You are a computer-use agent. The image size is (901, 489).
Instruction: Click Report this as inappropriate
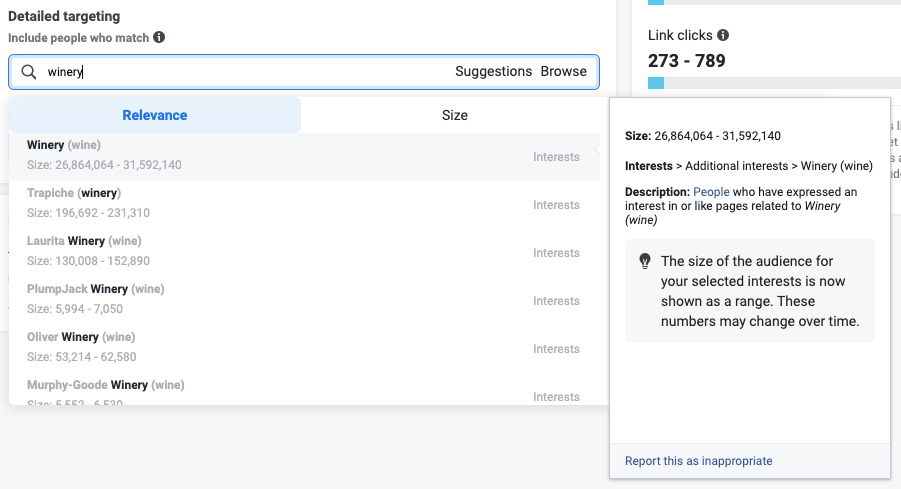click(x=699, y=461)
